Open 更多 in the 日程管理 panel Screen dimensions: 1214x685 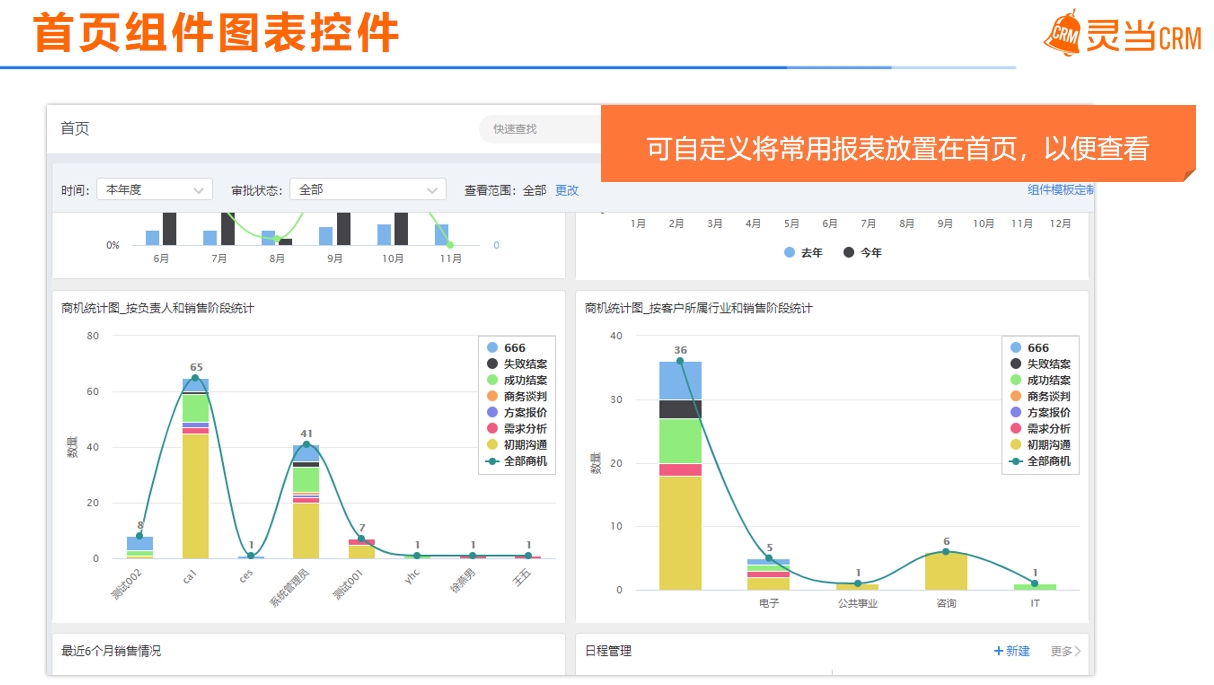pos(1065,651)
